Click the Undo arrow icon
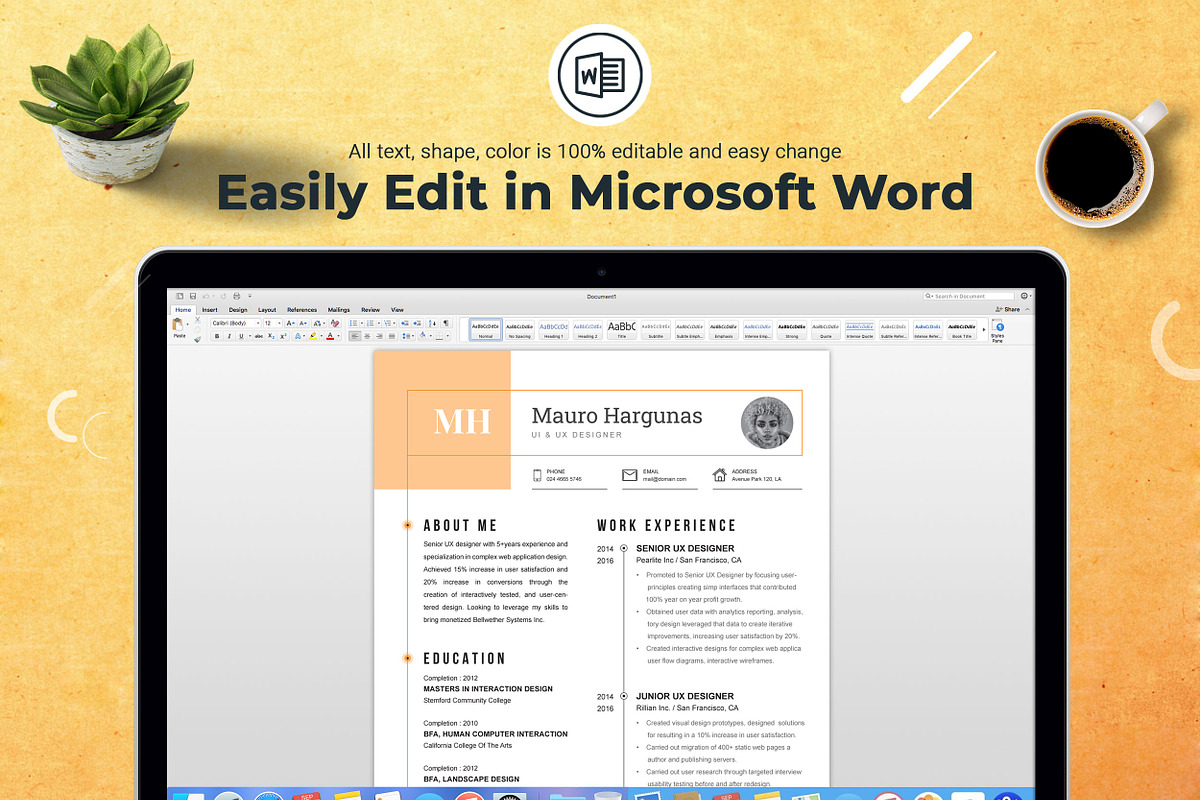The image size is (1200, 800). tap(206, 296)
